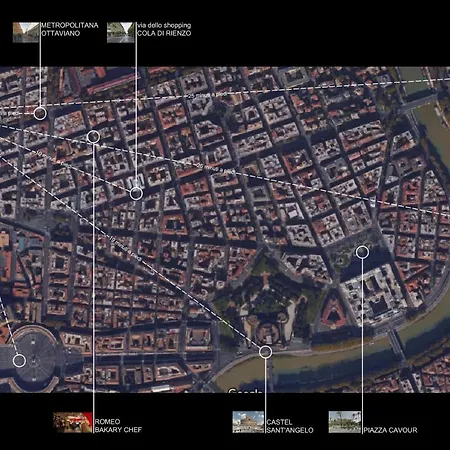View the Piazza Cavour photo thumbnail
450x450 pixels.
pos(345,422)
